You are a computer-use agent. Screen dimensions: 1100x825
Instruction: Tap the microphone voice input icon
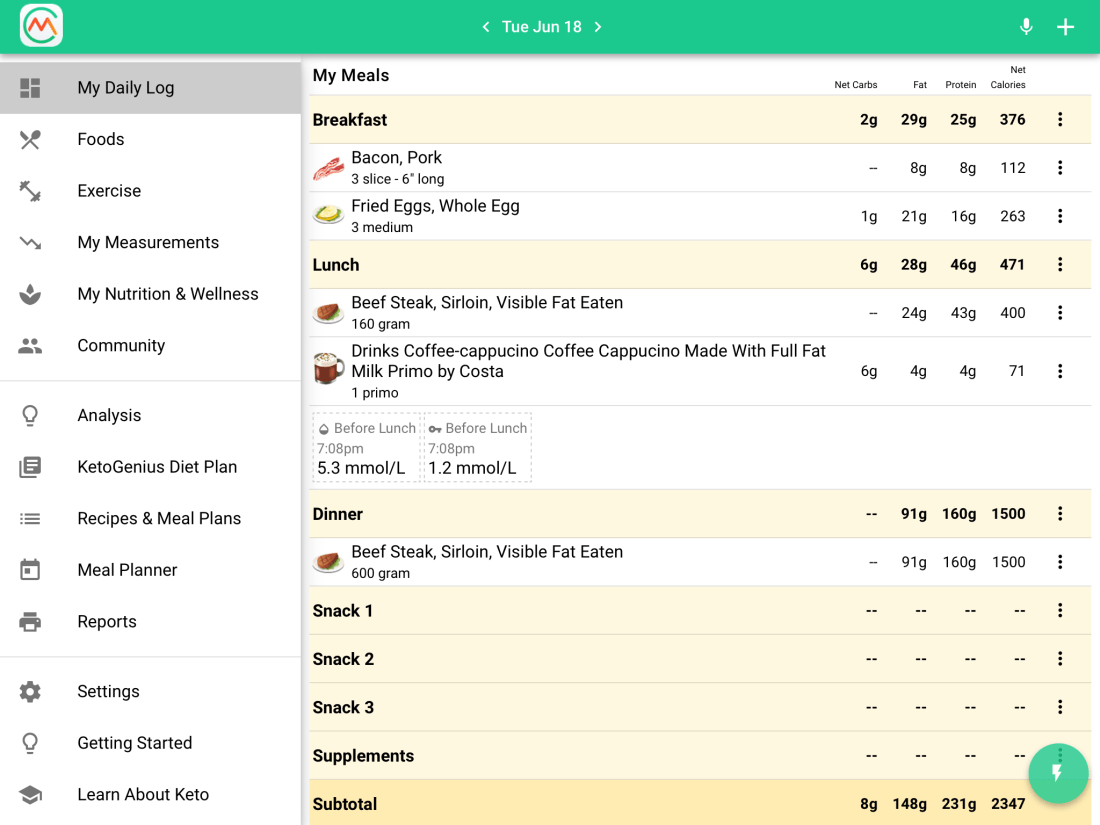click(1026, 27)
